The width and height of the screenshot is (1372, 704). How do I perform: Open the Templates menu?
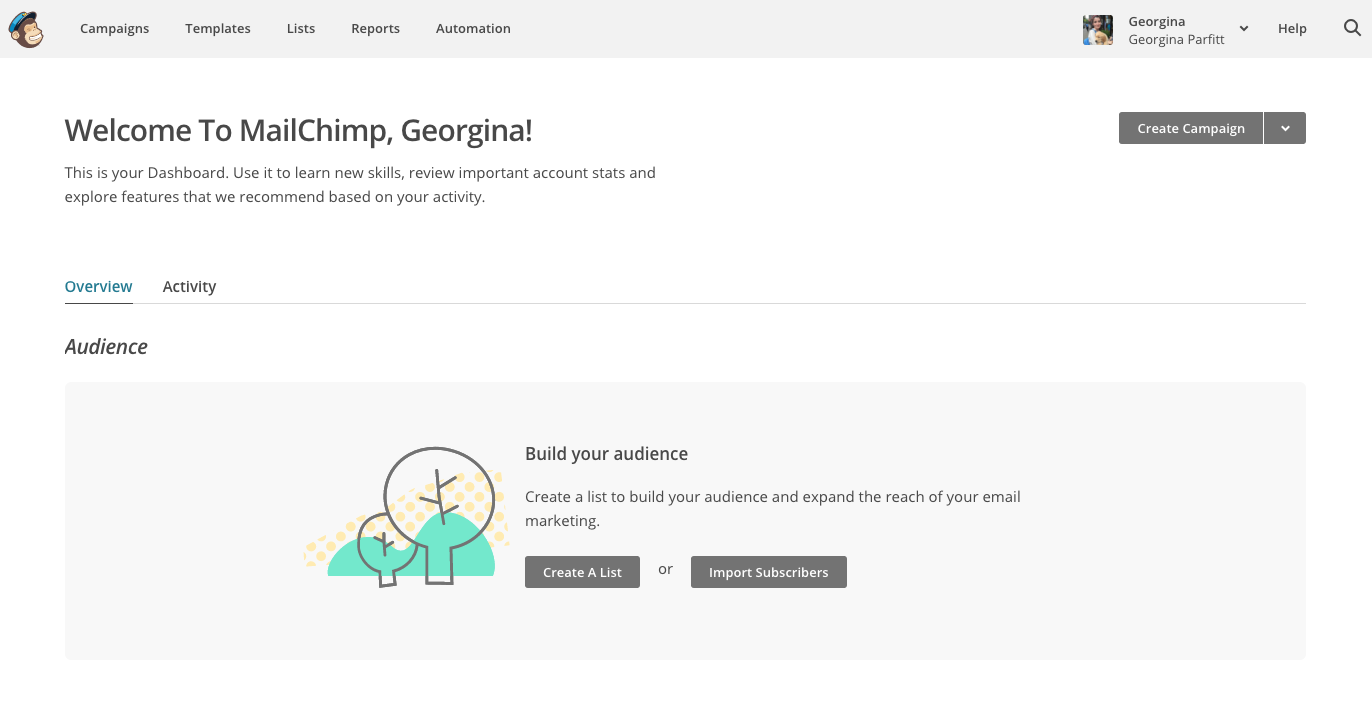click(x=218, y=29)
